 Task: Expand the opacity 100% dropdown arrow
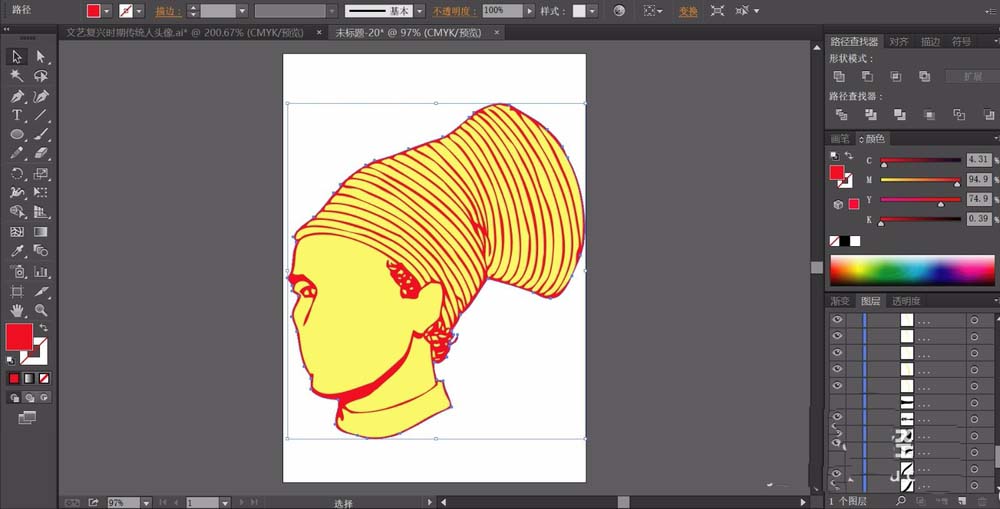(529, 11)
